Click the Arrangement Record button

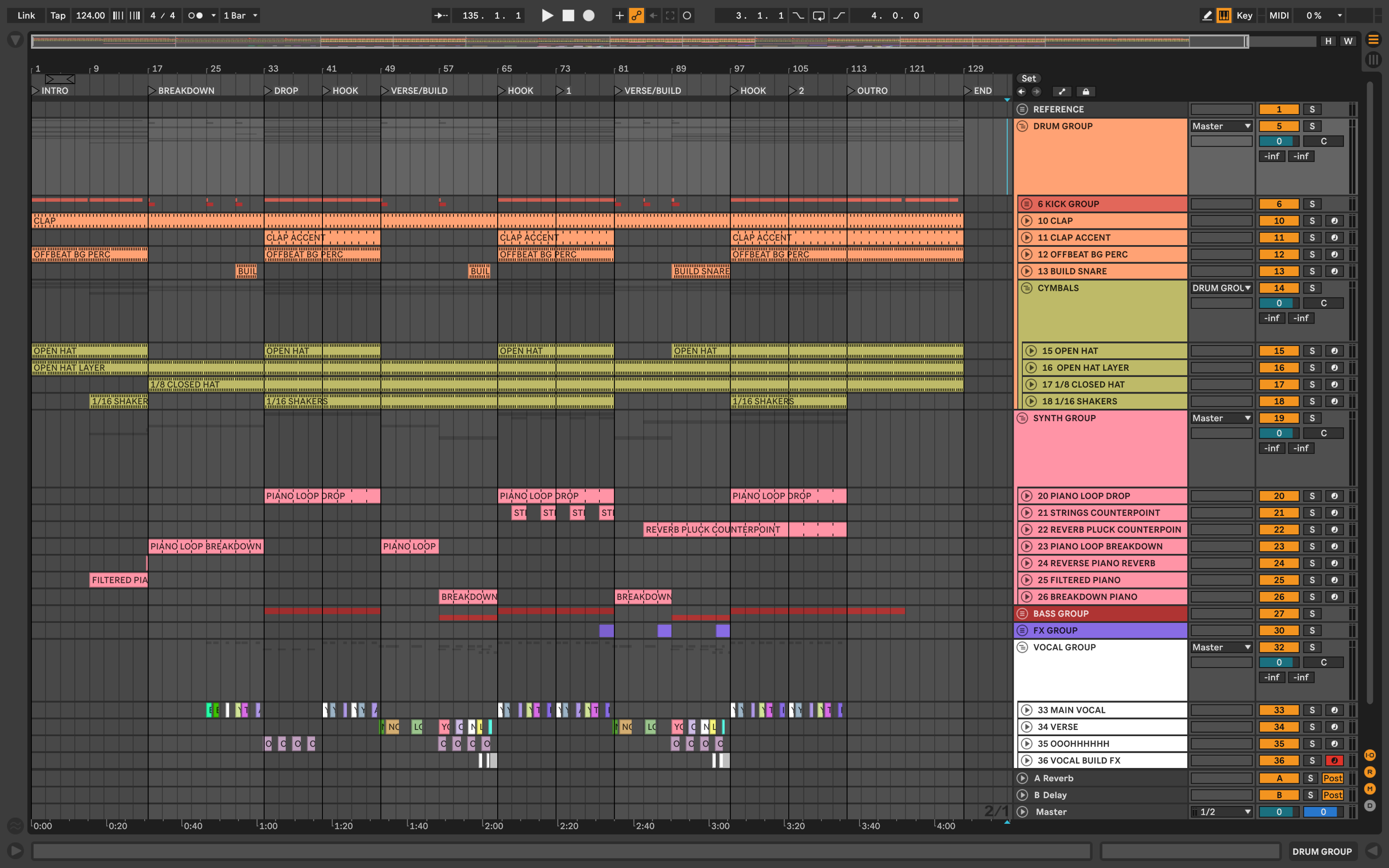pyautogui.click(x=589, y=16)
